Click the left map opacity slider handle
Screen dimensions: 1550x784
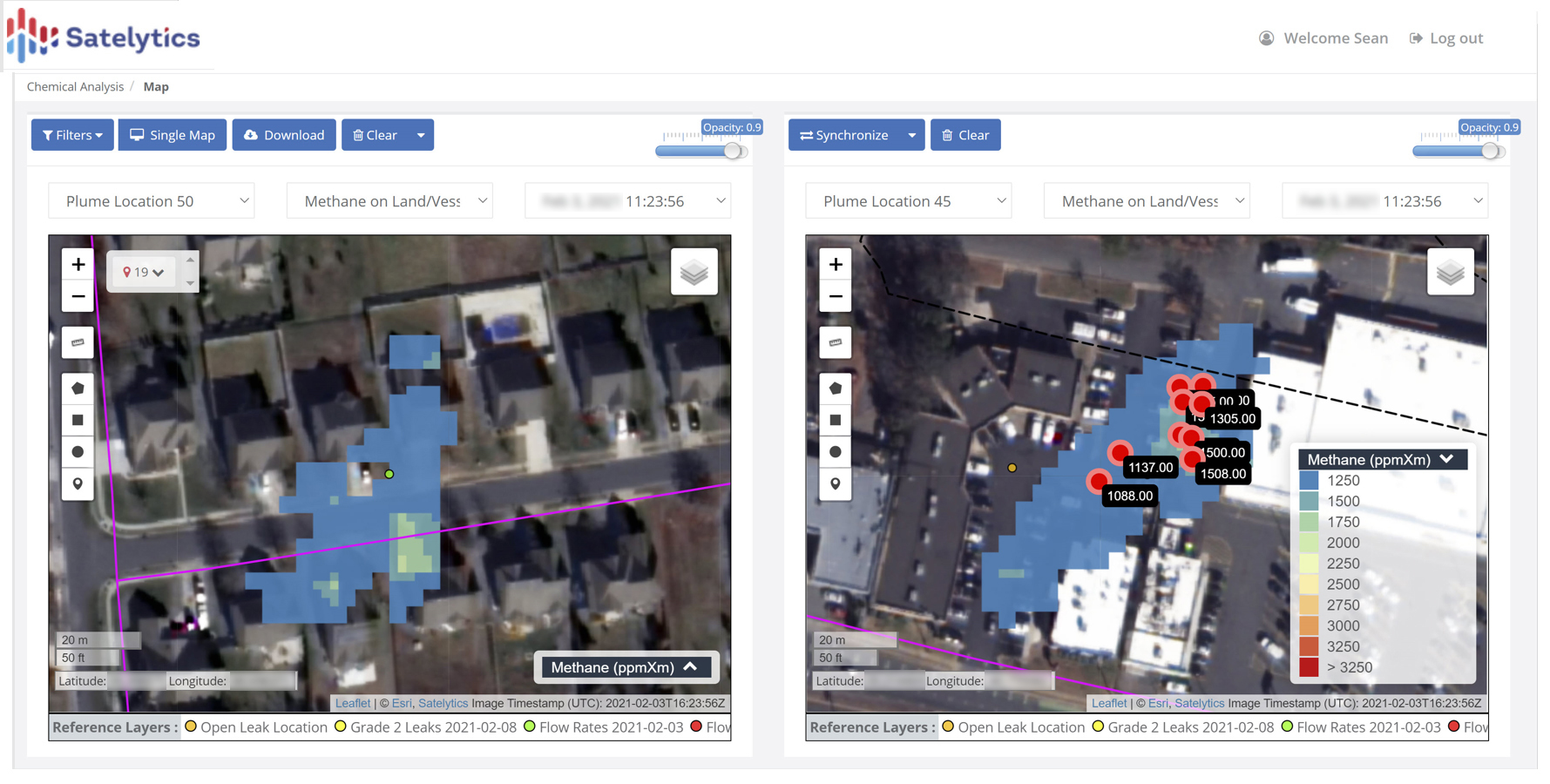(734, 151)
